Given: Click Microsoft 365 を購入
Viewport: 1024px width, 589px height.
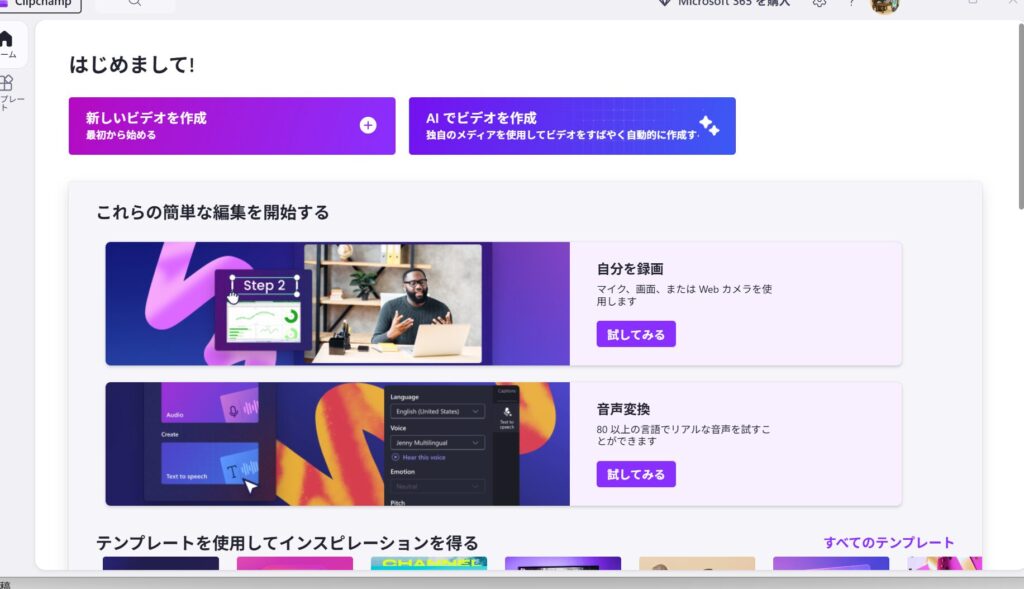Looking at the screenshot, I should pyautogui.click(x=730, y=3).
